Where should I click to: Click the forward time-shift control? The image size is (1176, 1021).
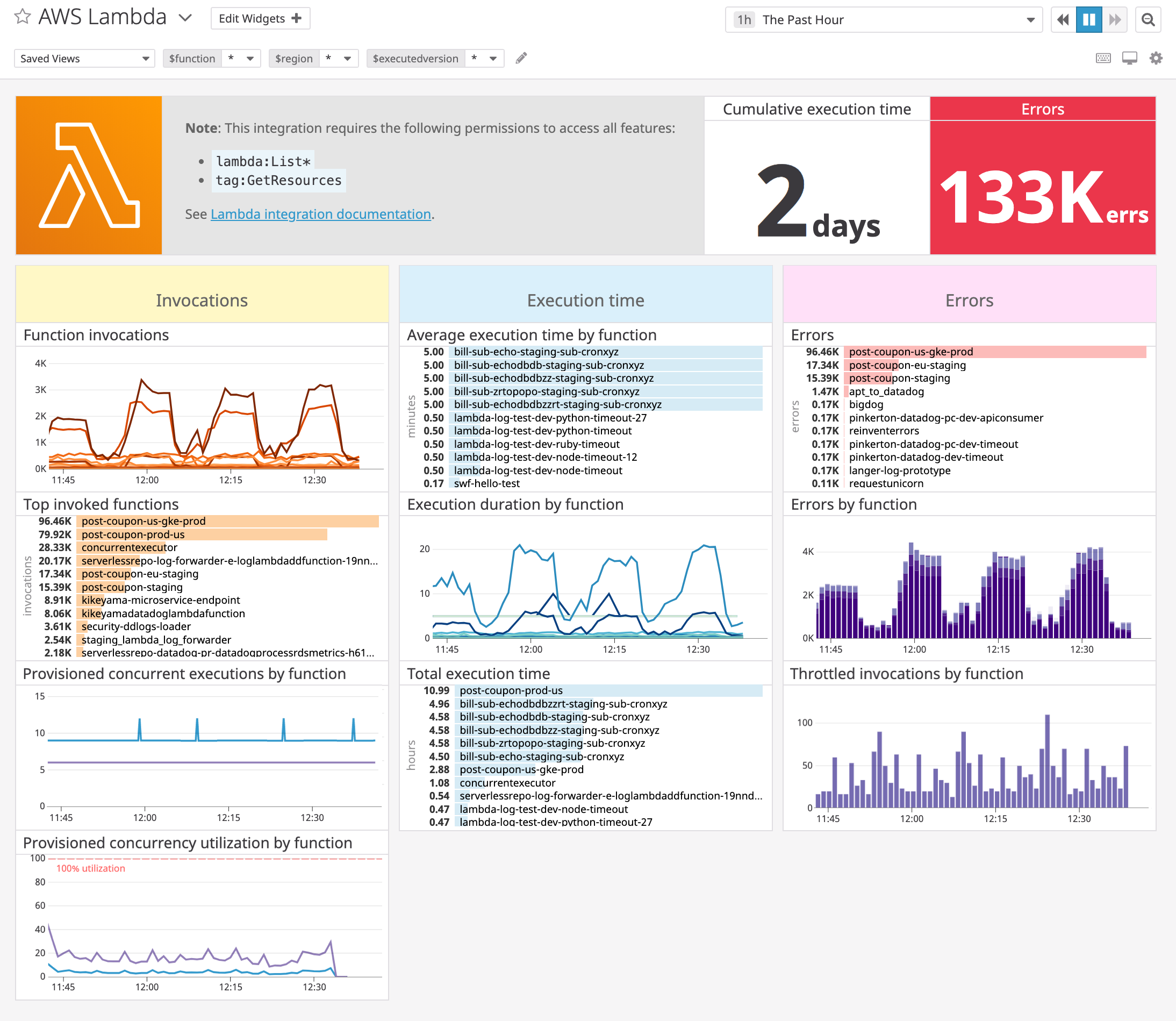[1116, 19]
